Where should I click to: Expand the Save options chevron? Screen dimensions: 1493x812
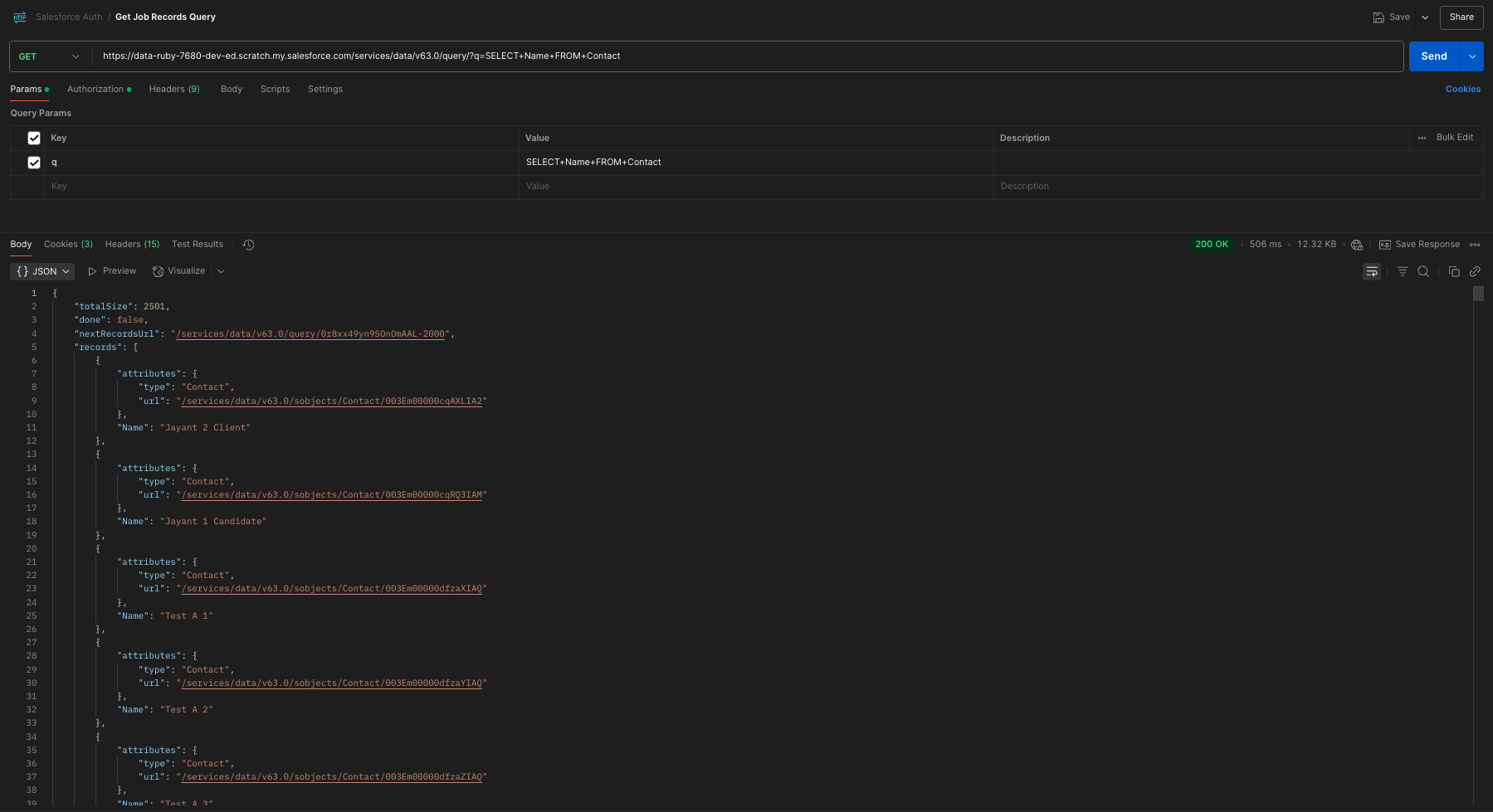point(1425,17)
